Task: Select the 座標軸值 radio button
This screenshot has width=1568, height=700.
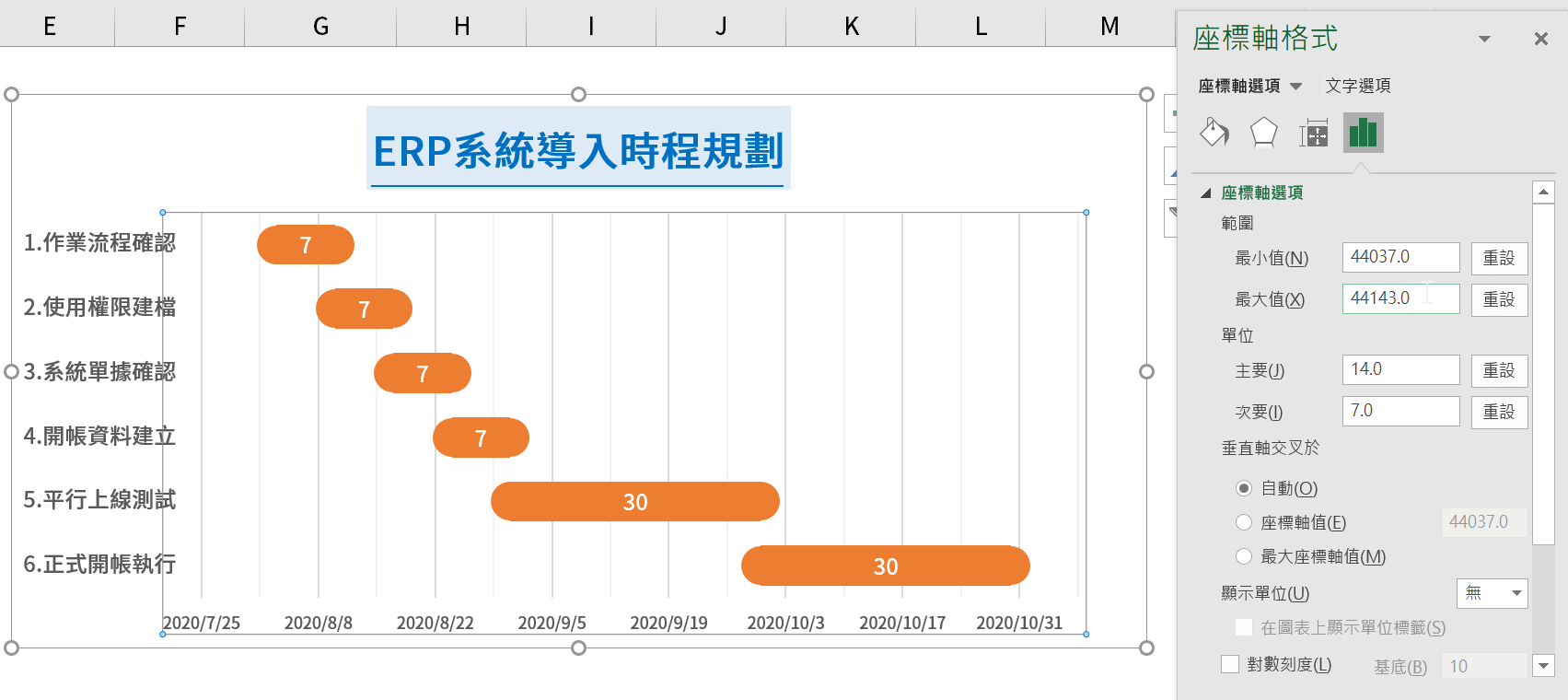Action: point(1244,522)
